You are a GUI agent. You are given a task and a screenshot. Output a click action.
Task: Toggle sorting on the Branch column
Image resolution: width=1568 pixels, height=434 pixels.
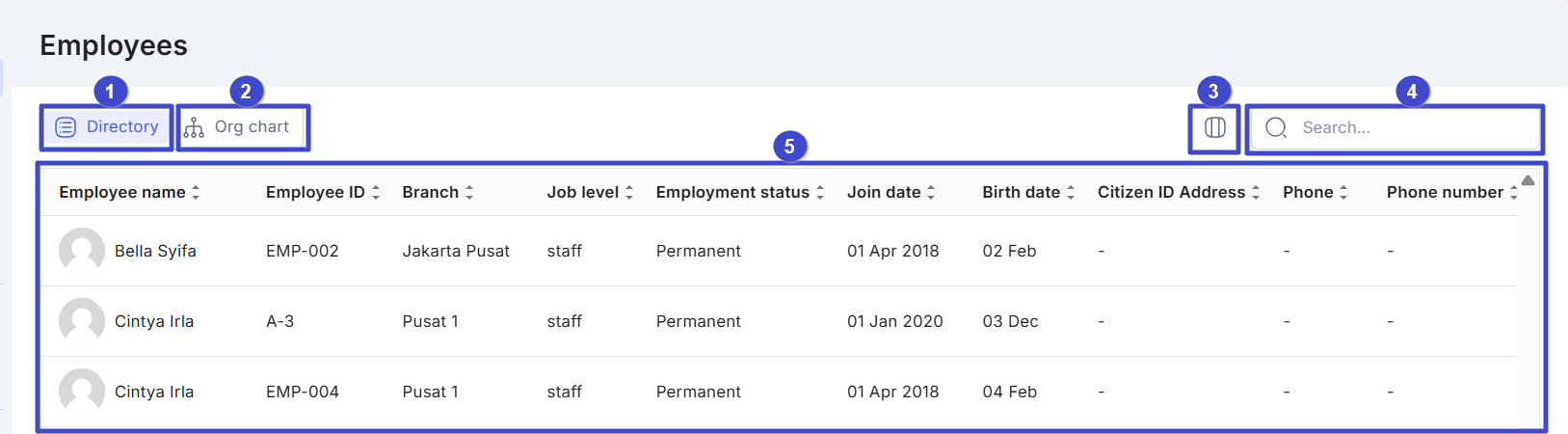tap(469, 192)
